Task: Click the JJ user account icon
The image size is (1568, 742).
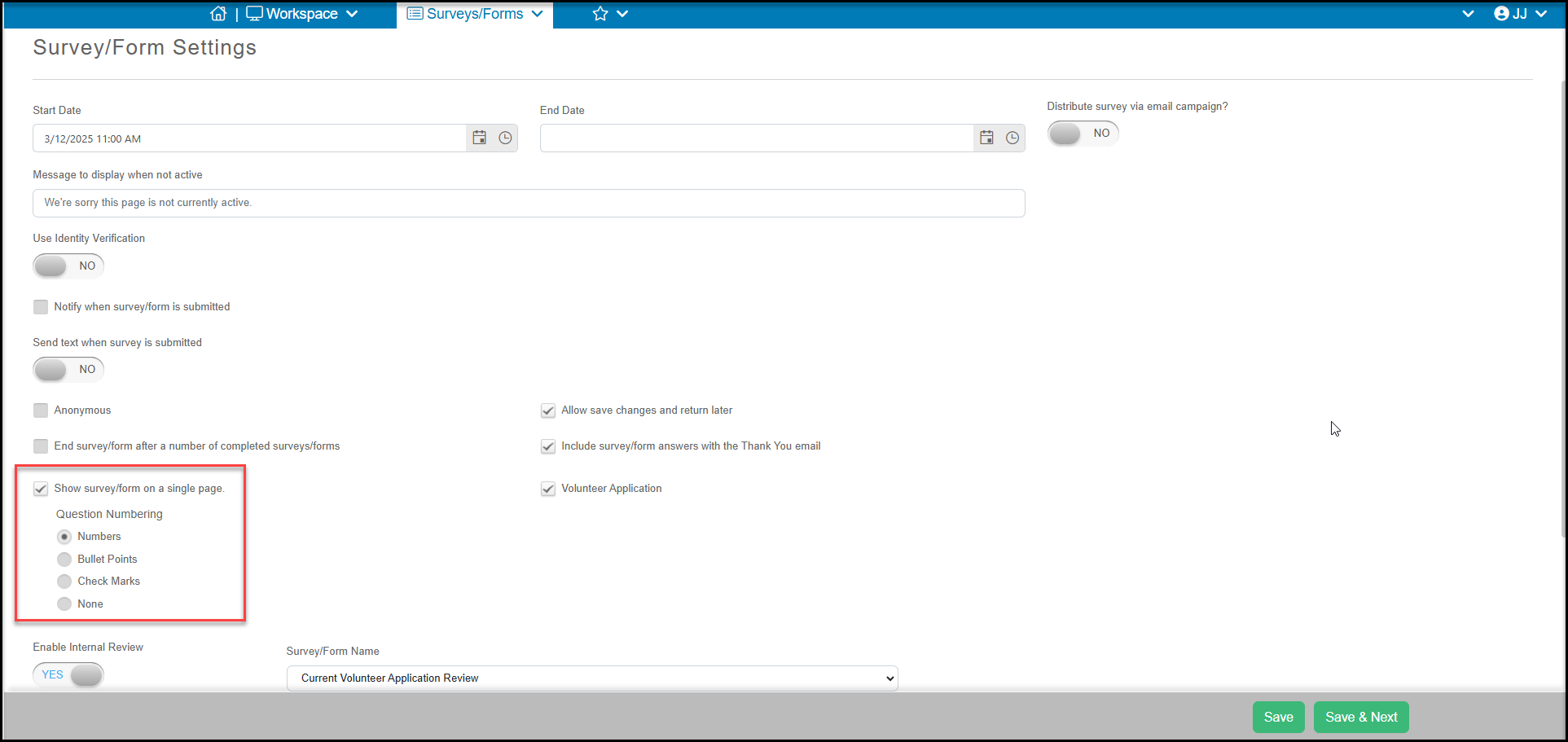Action: click(x=1501, y=14)
